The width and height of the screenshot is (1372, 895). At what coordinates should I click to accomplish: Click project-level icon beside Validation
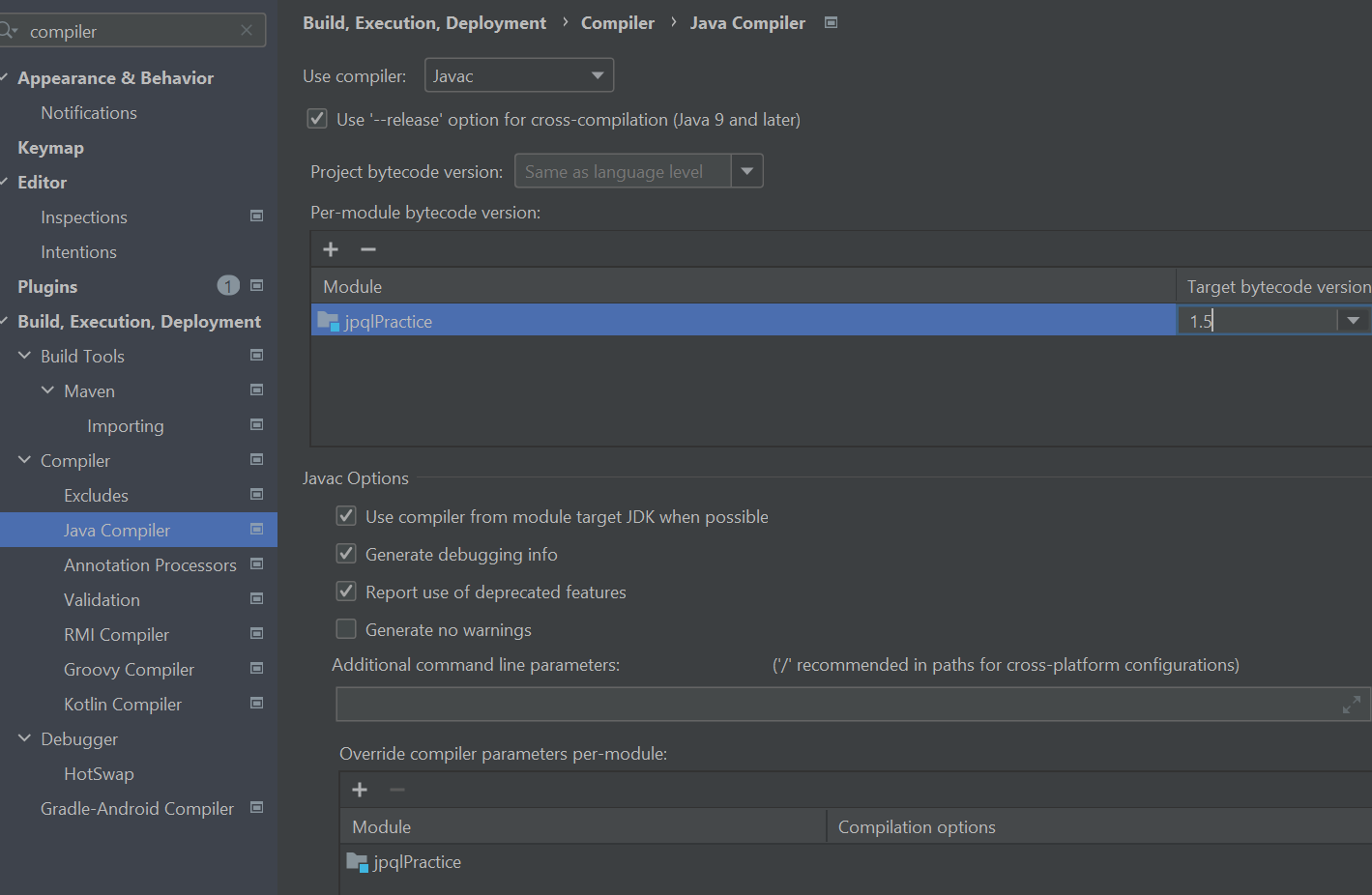(256, 599)
